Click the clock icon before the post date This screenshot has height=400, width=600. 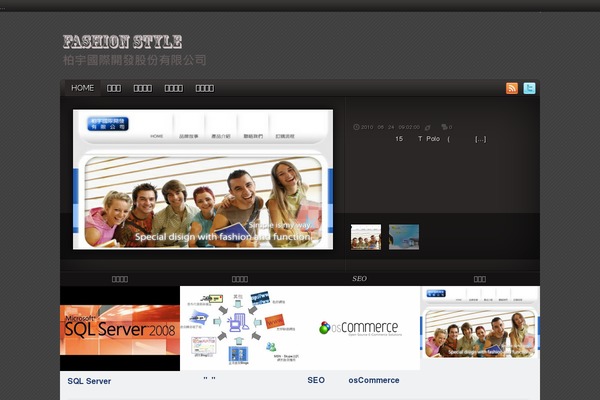coord(356,127)
